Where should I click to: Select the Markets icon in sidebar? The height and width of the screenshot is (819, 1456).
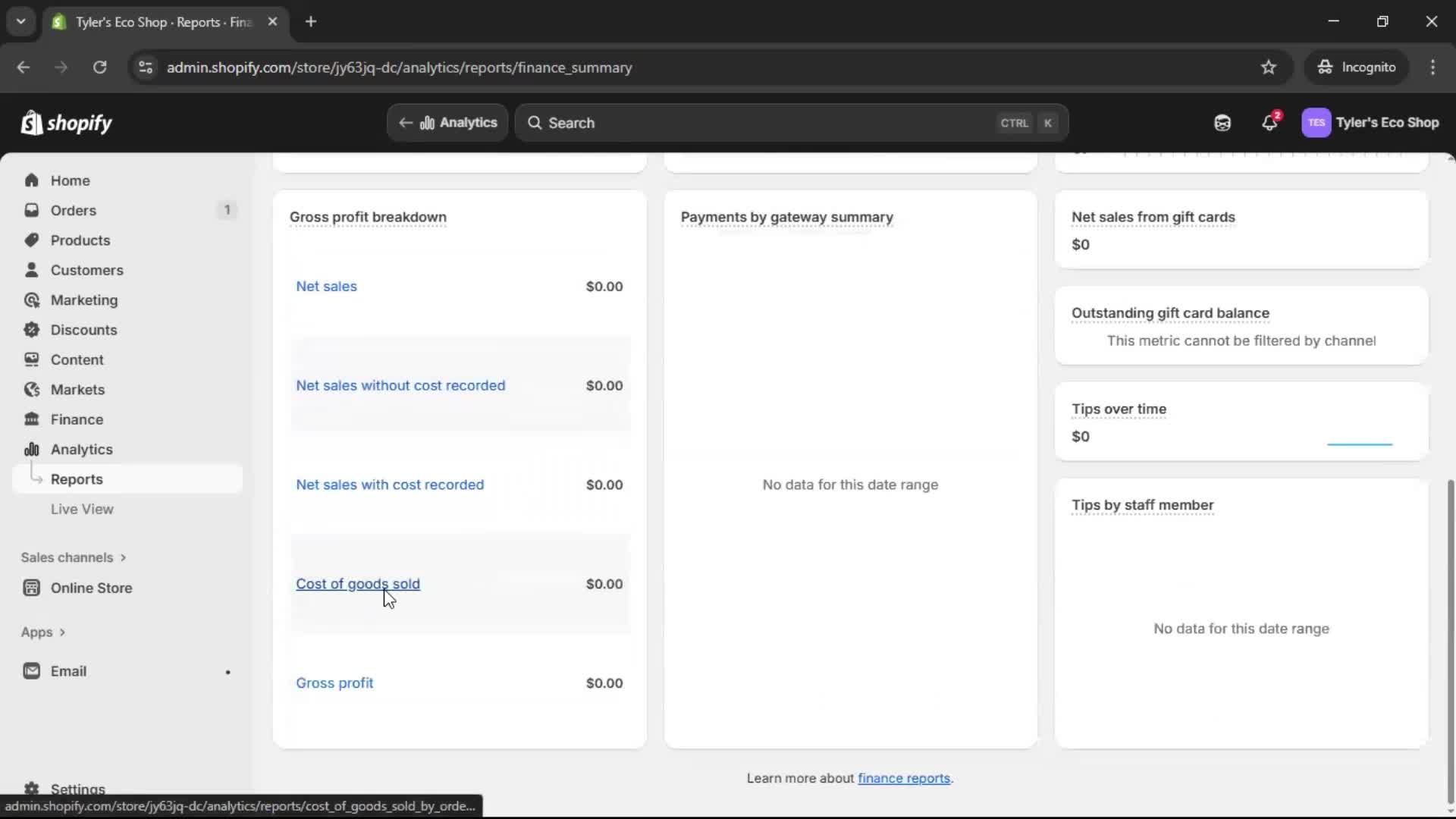(30, 389)
